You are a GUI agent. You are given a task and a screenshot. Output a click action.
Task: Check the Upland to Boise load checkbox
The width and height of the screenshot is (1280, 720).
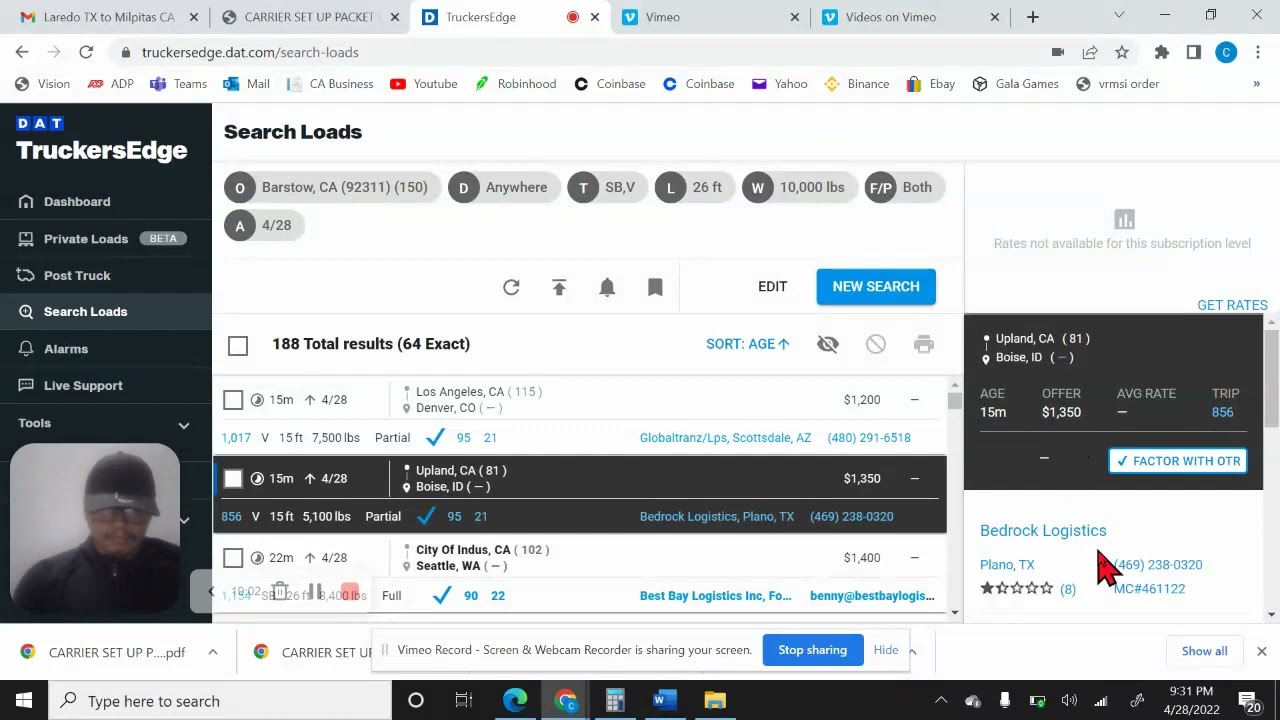pos(233,479)
